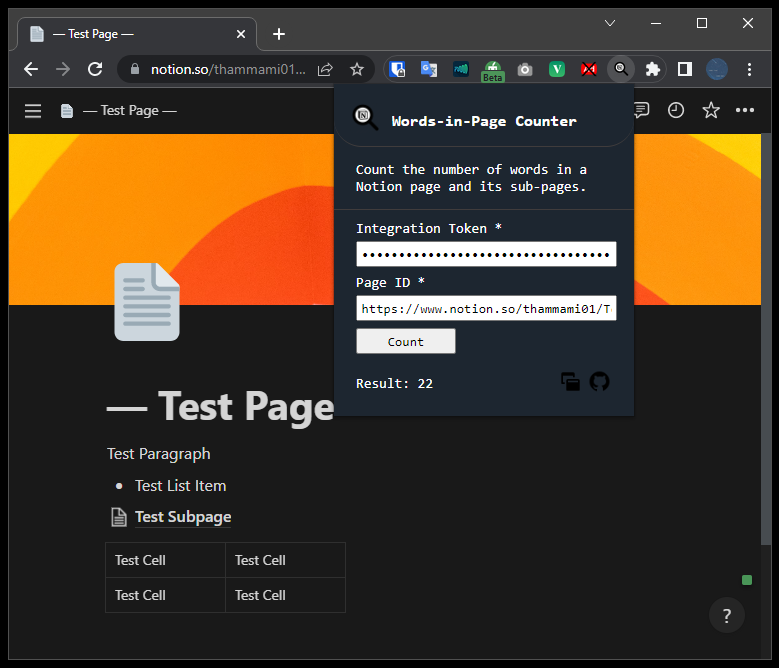Click the Result: 22 text
This screenshot has width=779, height=668.
tap(394, 383)
